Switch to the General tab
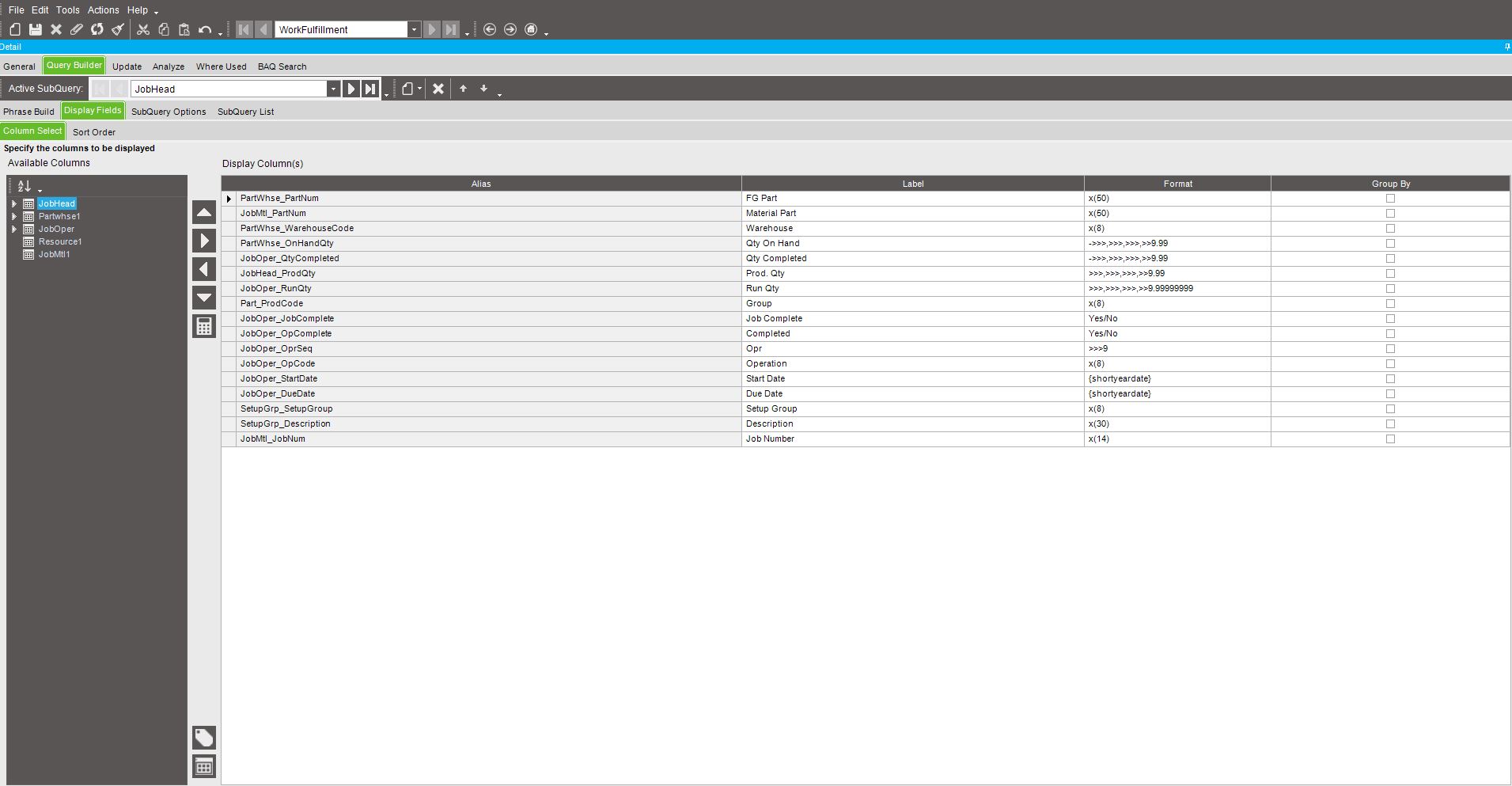The image size is (1512, 786). pyautogui.click(x=20, y=66)
